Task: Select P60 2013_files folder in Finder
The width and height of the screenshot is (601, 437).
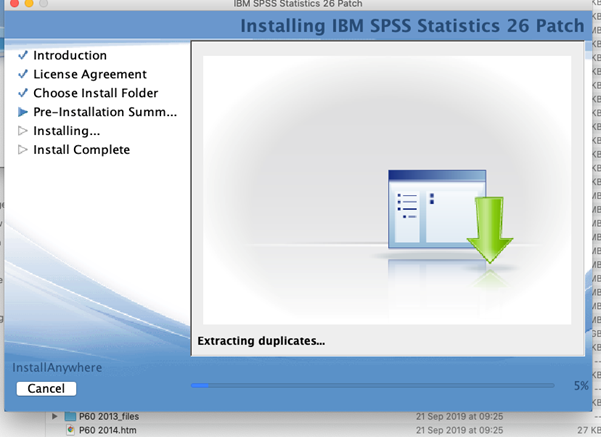Action: [x=109, y=416]
